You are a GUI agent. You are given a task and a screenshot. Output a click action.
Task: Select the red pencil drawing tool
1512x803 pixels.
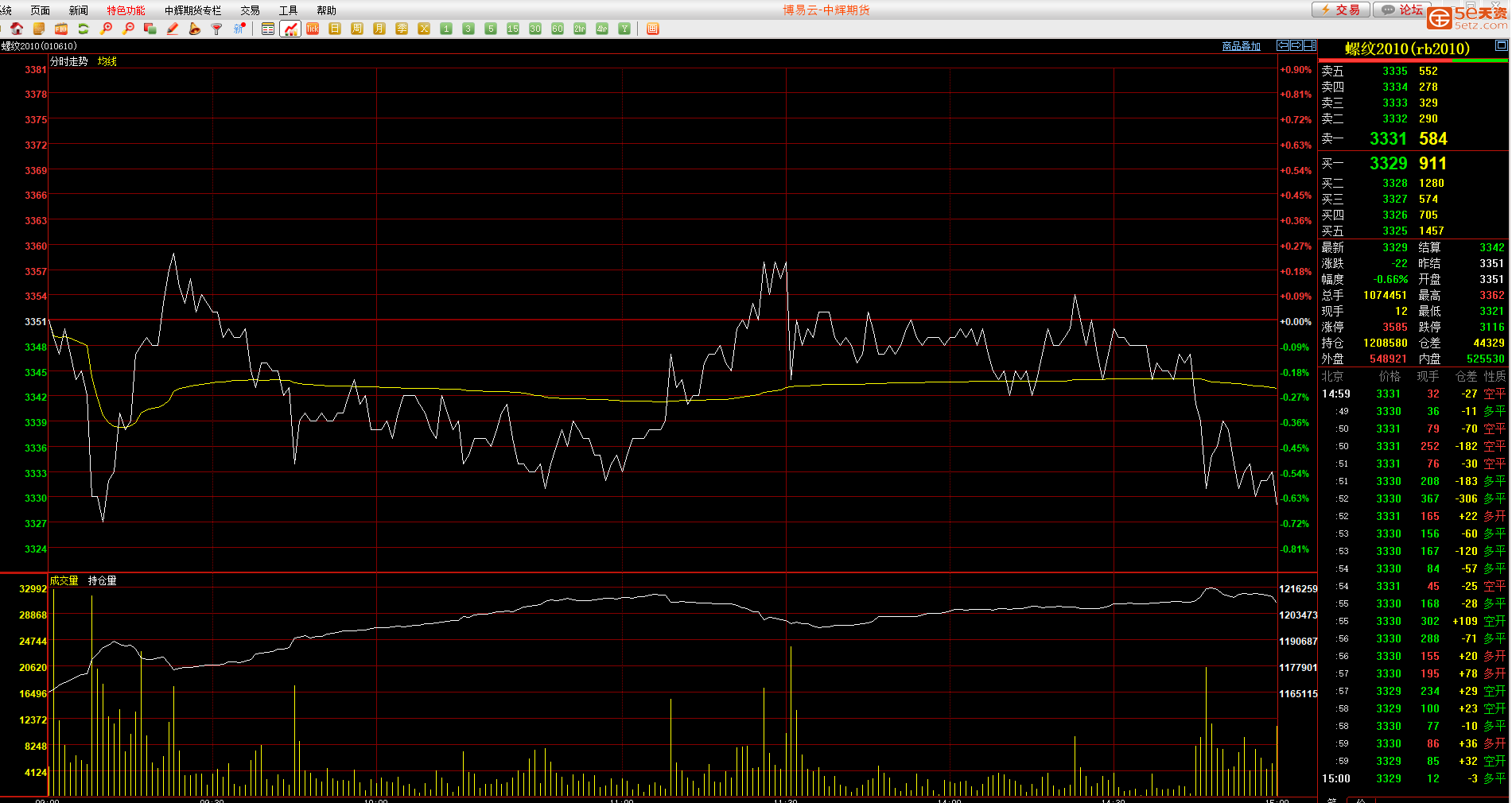coord(173,29)
